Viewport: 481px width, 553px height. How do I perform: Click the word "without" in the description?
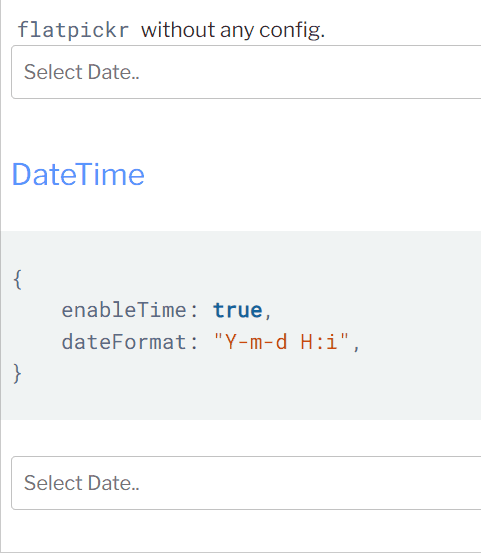click(178, 30)
